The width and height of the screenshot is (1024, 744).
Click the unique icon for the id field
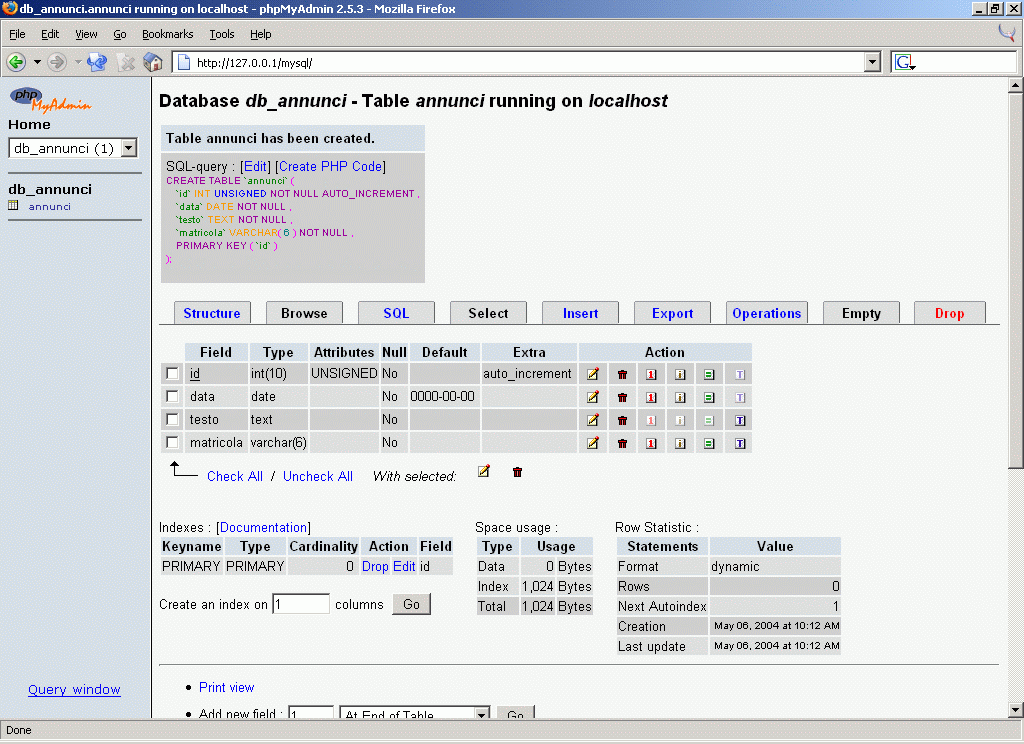click(x=708, y=374)
